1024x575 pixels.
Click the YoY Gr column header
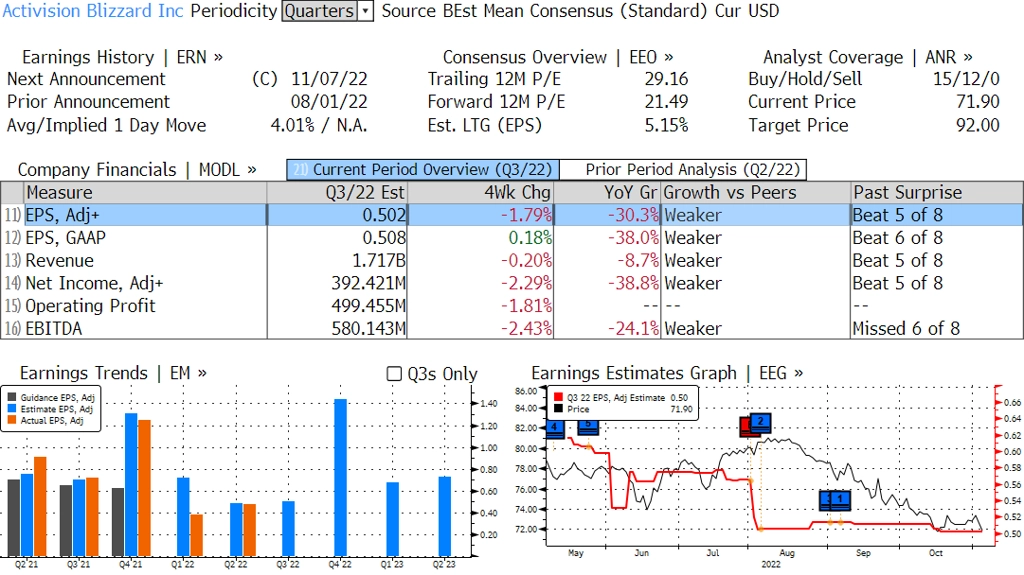pos(607,193)
